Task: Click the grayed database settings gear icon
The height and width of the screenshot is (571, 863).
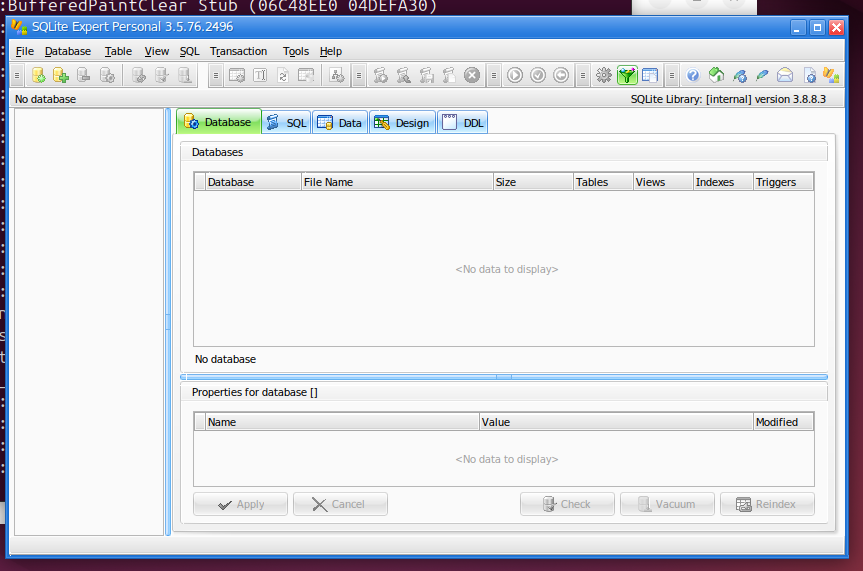Action: [107, 75]
